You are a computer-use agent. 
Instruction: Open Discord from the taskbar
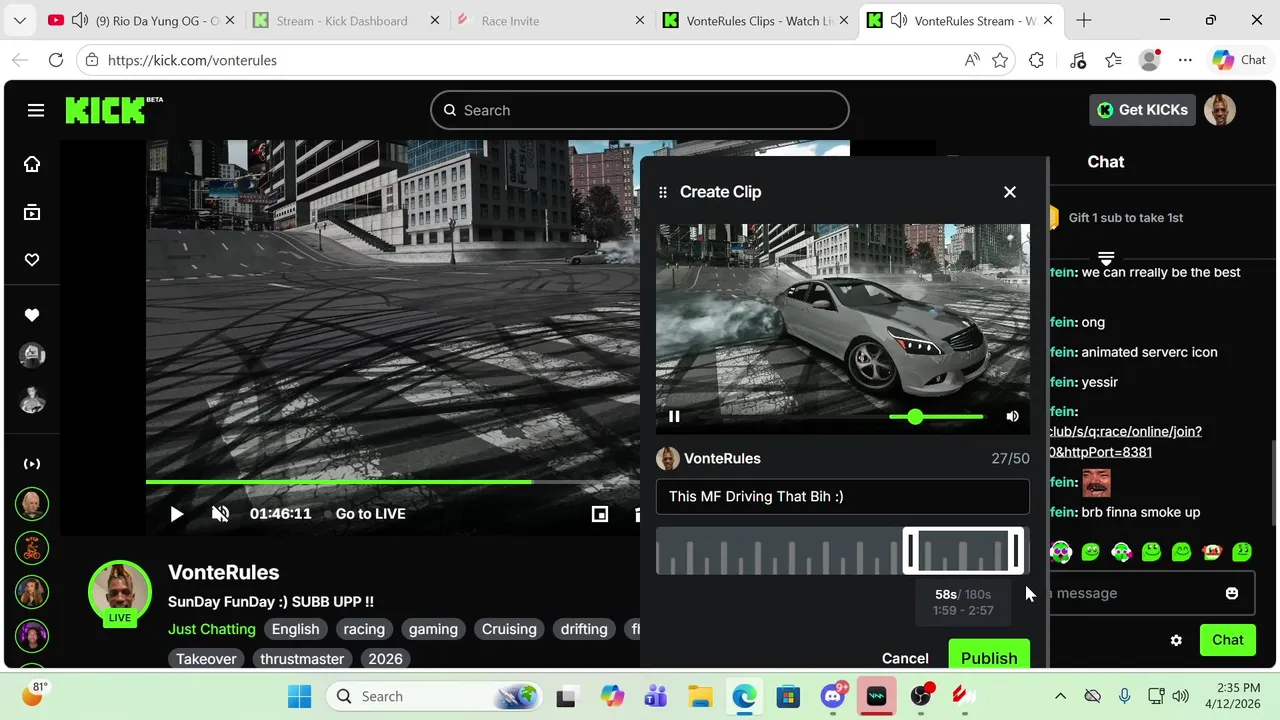[832, 696]
